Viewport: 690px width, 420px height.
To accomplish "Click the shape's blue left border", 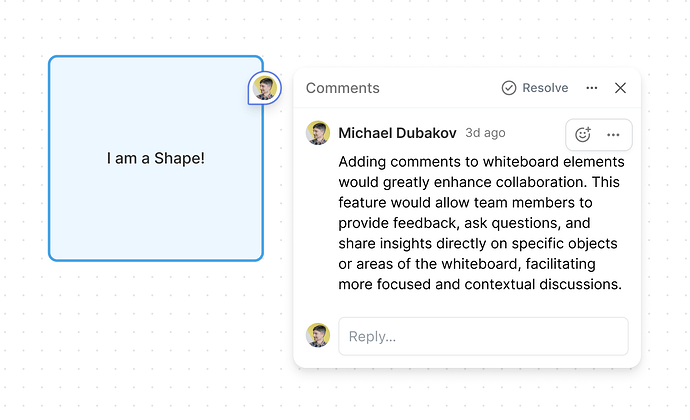I will (49, 158).
